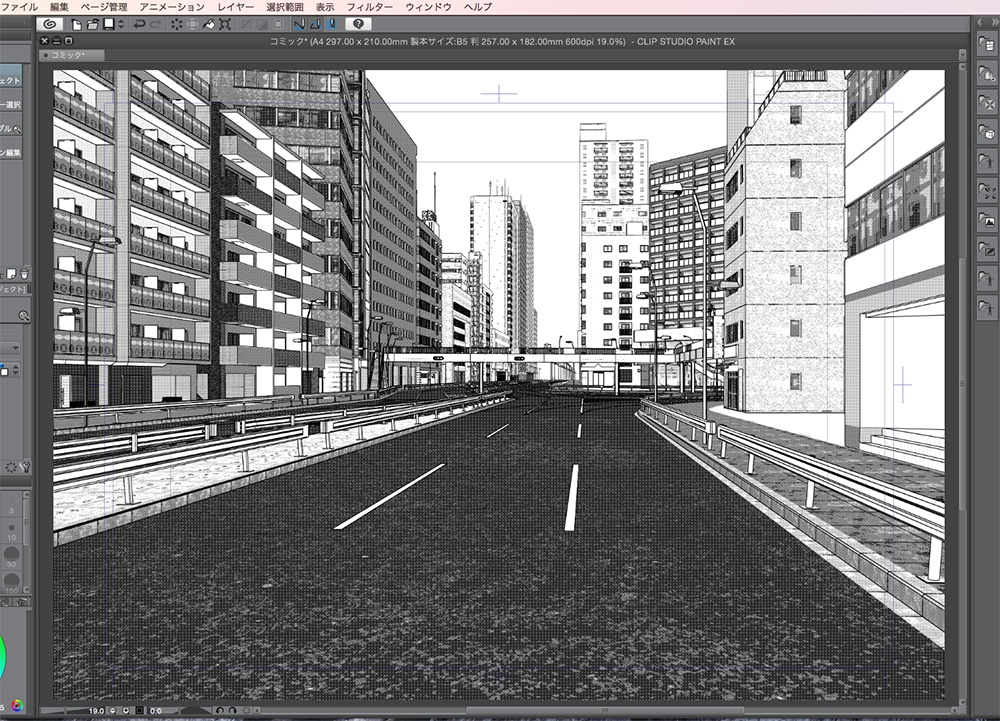Screen dimensions: 1000x721
Task: Open the フィルター menu
Action: 370,7
